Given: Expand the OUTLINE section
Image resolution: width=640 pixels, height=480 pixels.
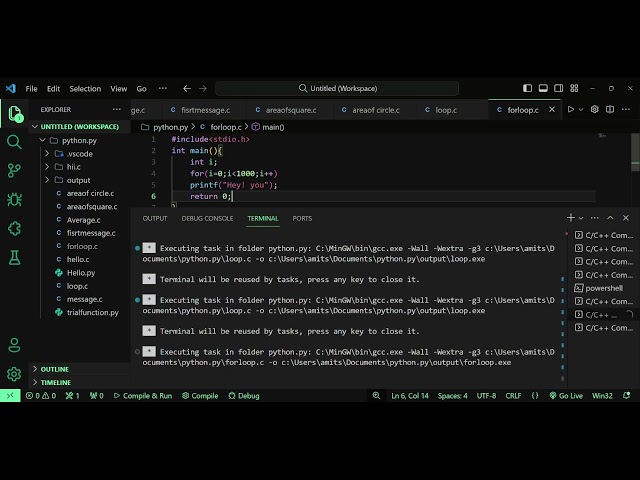Looking at the screenshot, I should pos(79,369).
